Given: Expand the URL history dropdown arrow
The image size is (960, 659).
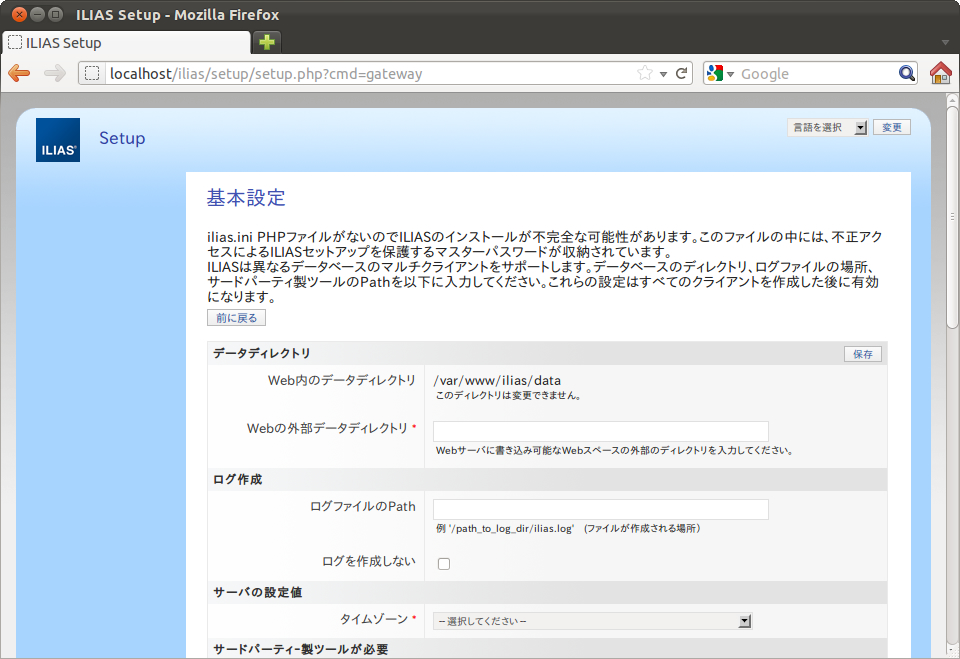Looking at the screenshot, I should tap(663, 74).
